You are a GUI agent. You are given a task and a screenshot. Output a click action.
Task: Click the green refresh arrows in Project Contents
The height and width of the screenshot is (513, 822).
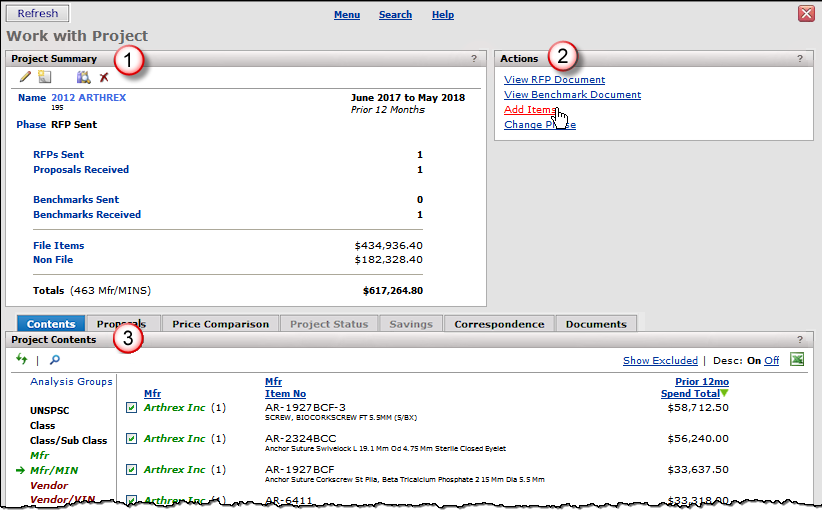pos(22,359)
